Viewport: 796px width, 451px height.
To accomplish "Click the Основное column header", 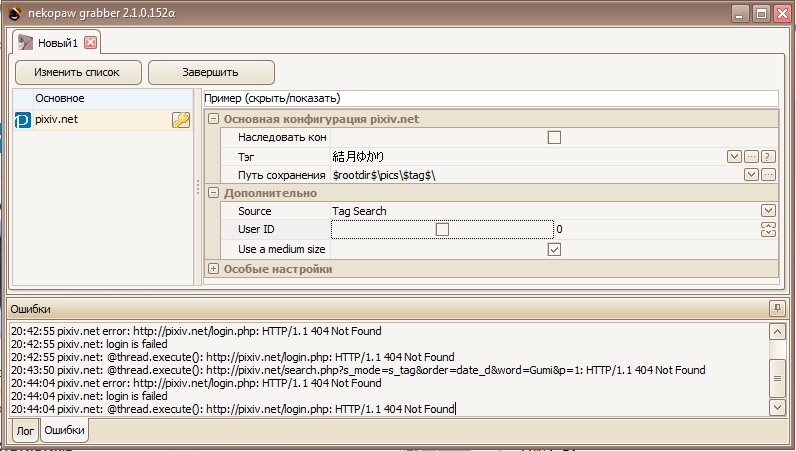I will [x=113, y=99].
